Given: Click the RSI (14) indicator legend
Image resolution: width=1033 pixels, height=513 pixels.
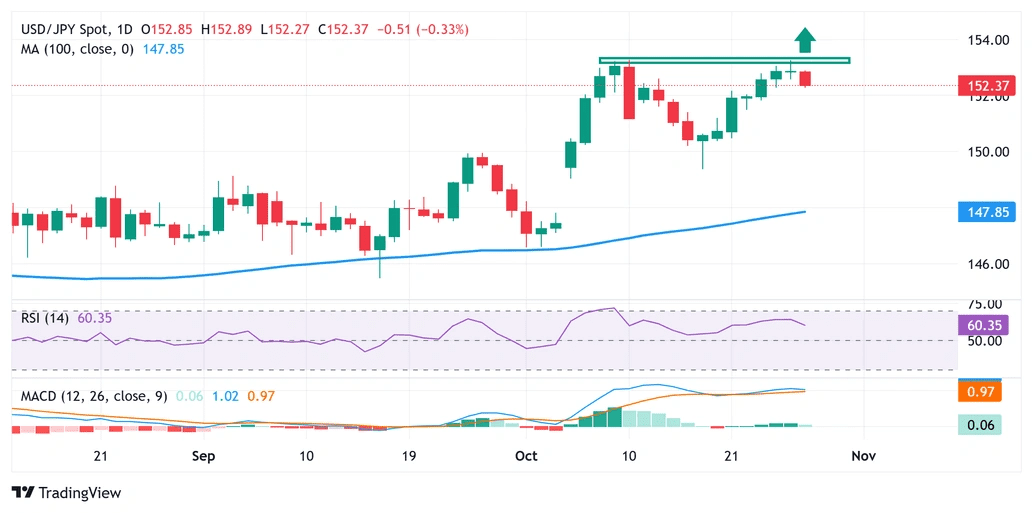Looking at the screenshot, I should coord(46,318).
